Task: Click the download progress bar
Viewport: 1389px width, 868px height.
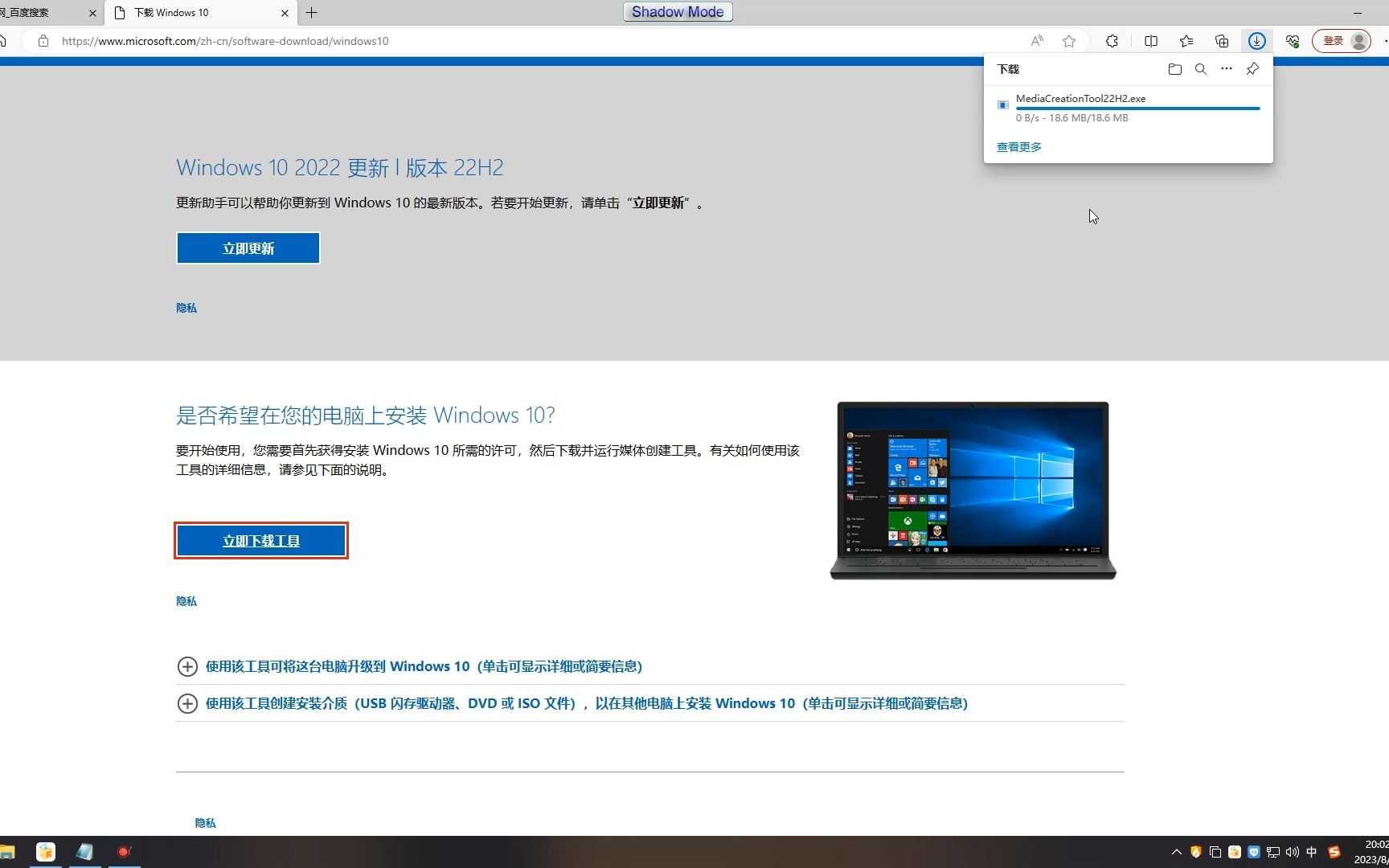Action: pyautogui.click(x=1137, y=108)
